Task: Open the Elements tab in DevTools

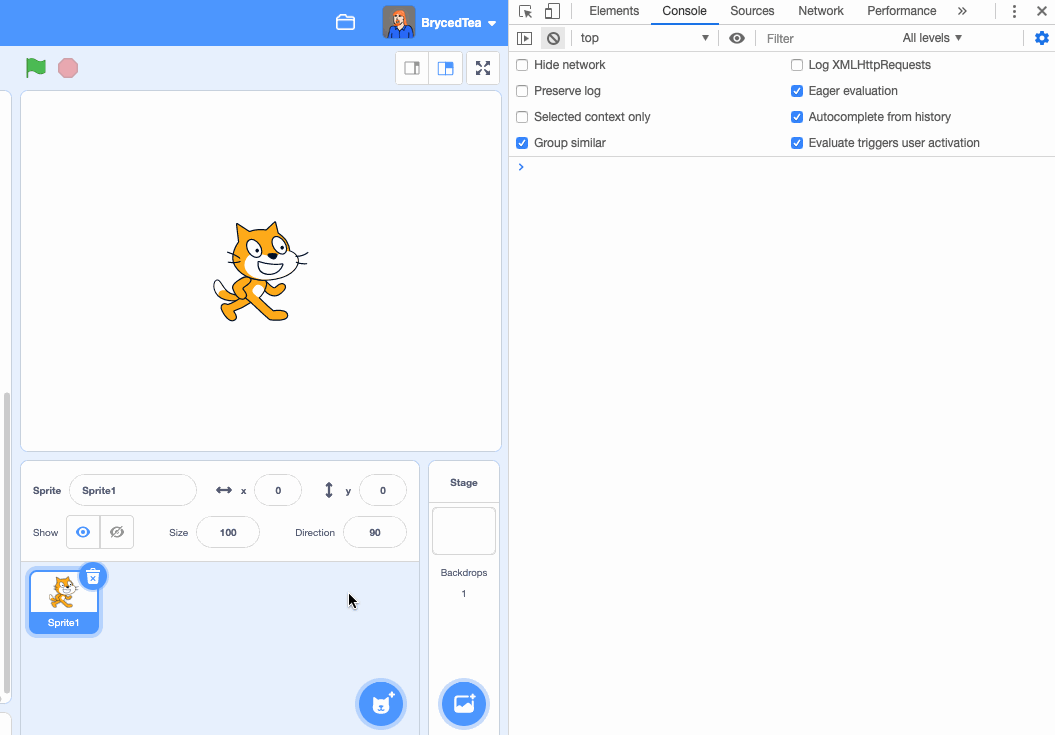Action: tap(614, 11)
